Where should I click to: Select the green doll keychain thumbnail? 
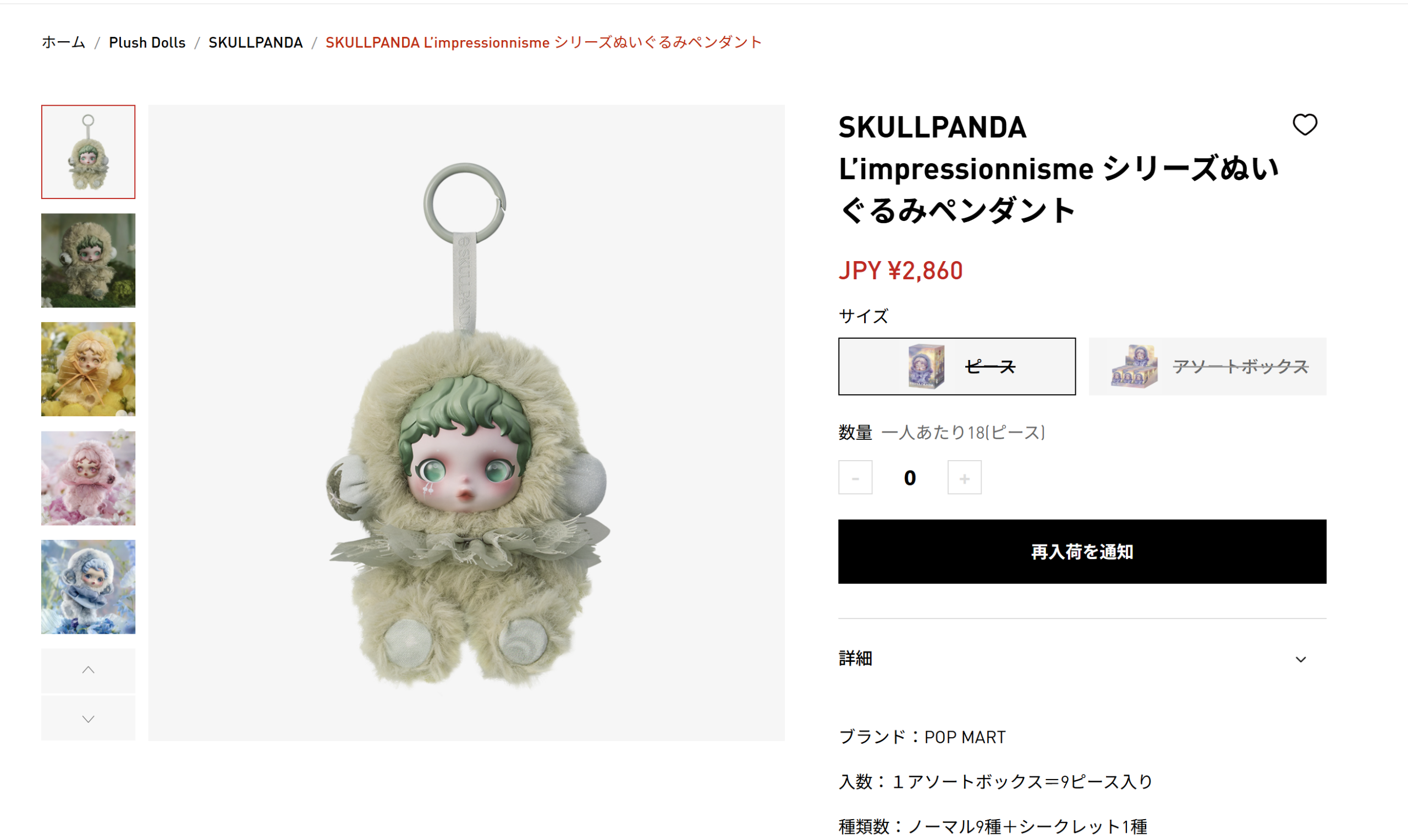[89, 152]
